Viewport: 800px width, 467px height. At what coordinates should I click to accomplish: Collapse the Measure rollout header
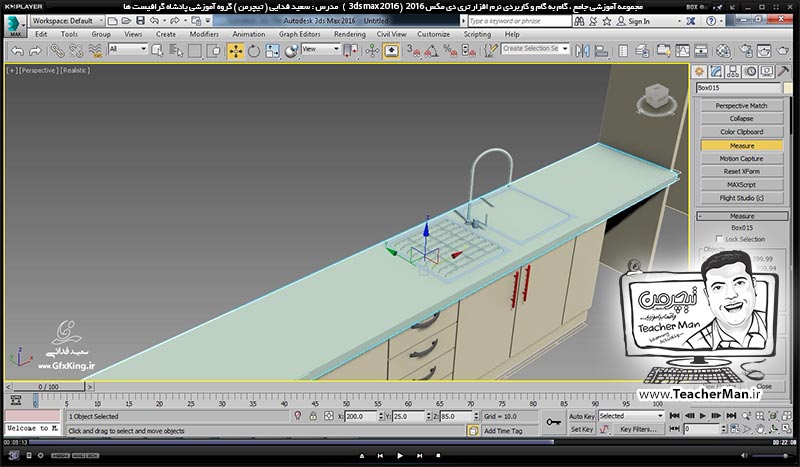point(742,216)
